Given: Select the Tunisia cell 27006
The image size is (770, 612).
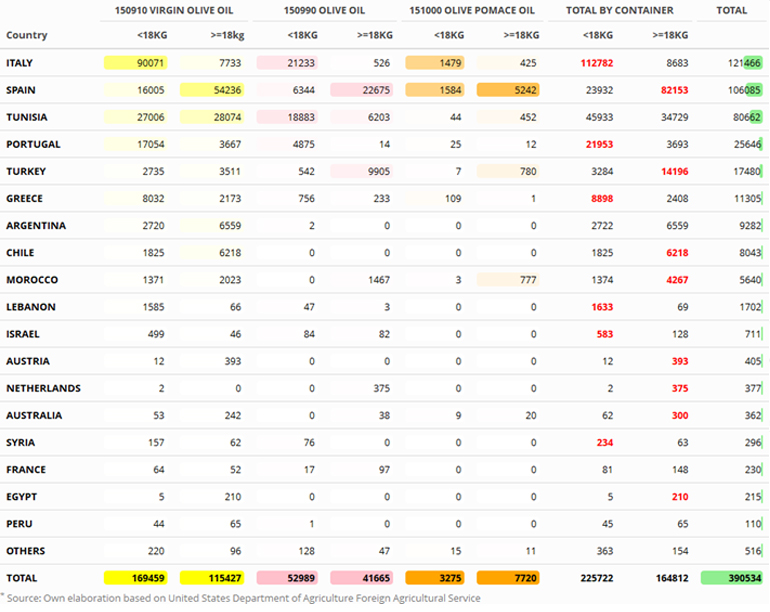Looking at the screenshot, I should click(136, 117).
